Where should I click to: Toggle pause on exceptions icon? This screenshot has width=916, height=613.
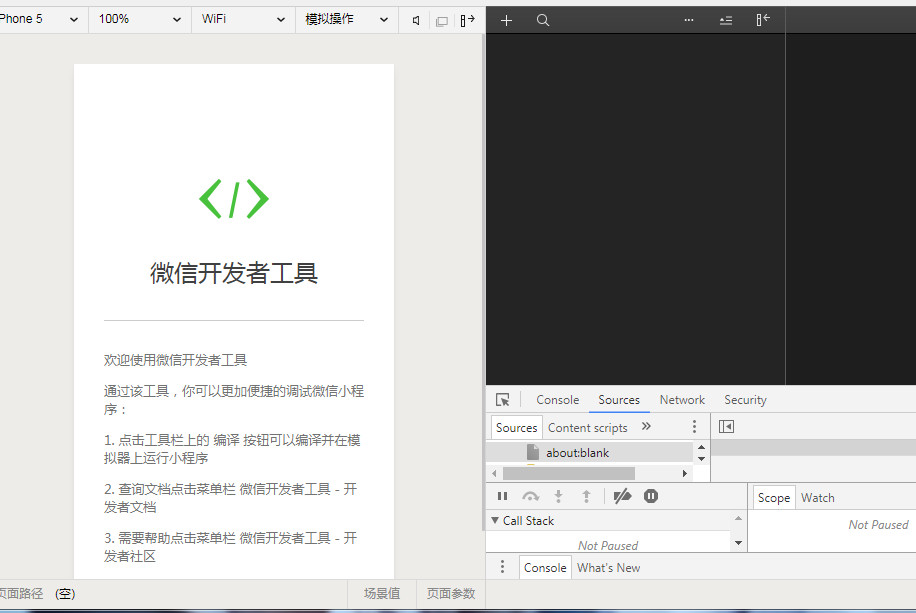651,496
